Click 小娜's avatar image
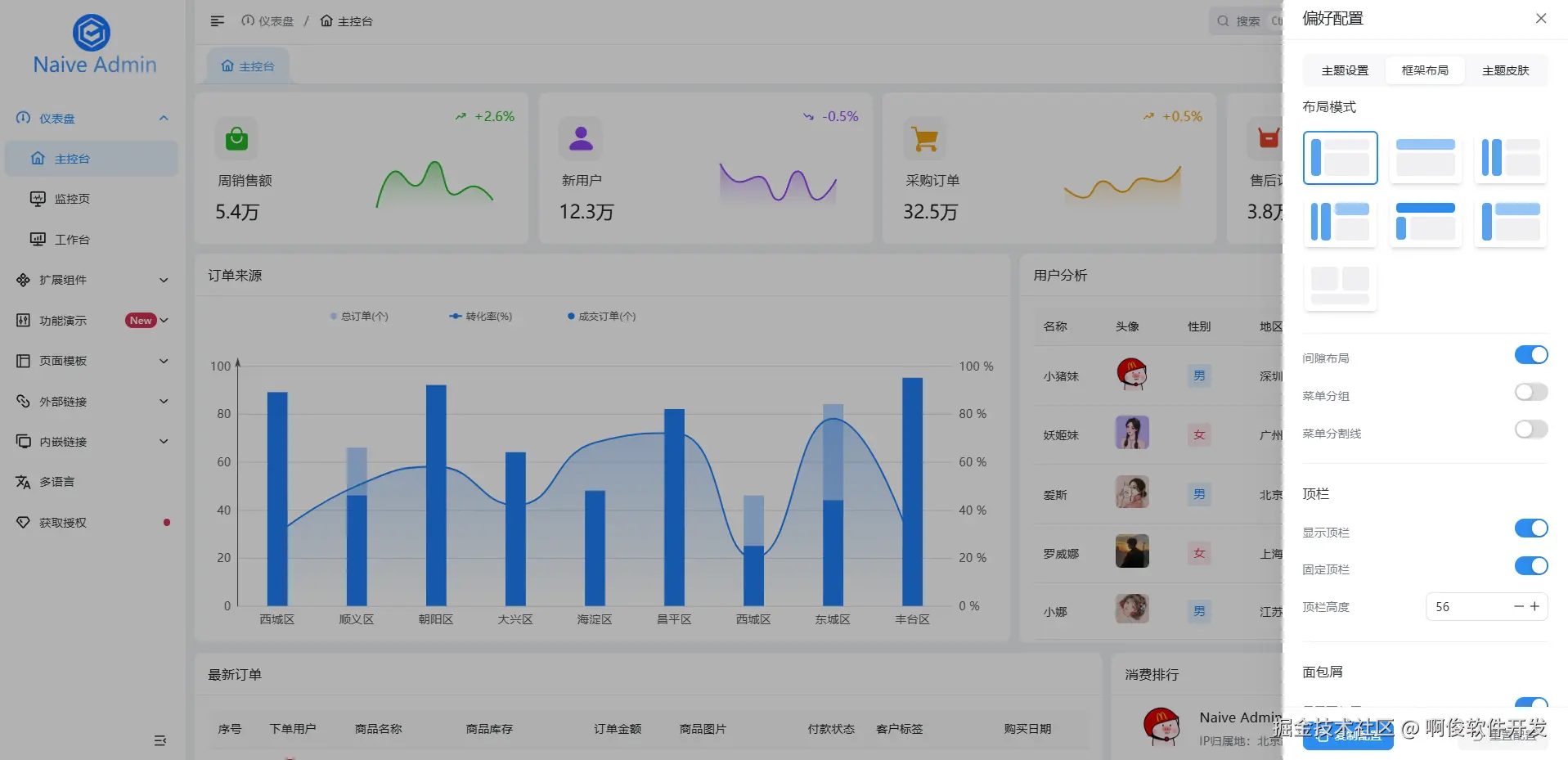The width and height of the screenshot is (1568, 760). click(x=1132, y=609)
